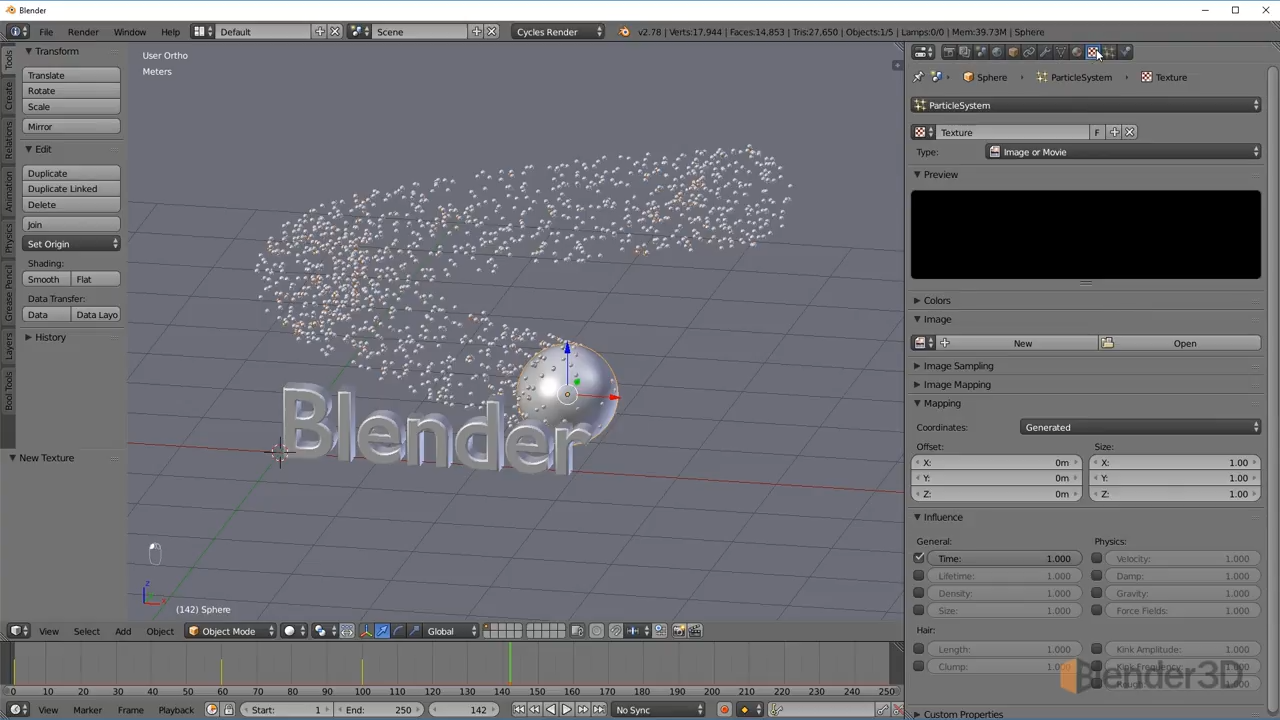
Task: Expand the History panel in the tool shelf
Action: (x=49, y=337)
